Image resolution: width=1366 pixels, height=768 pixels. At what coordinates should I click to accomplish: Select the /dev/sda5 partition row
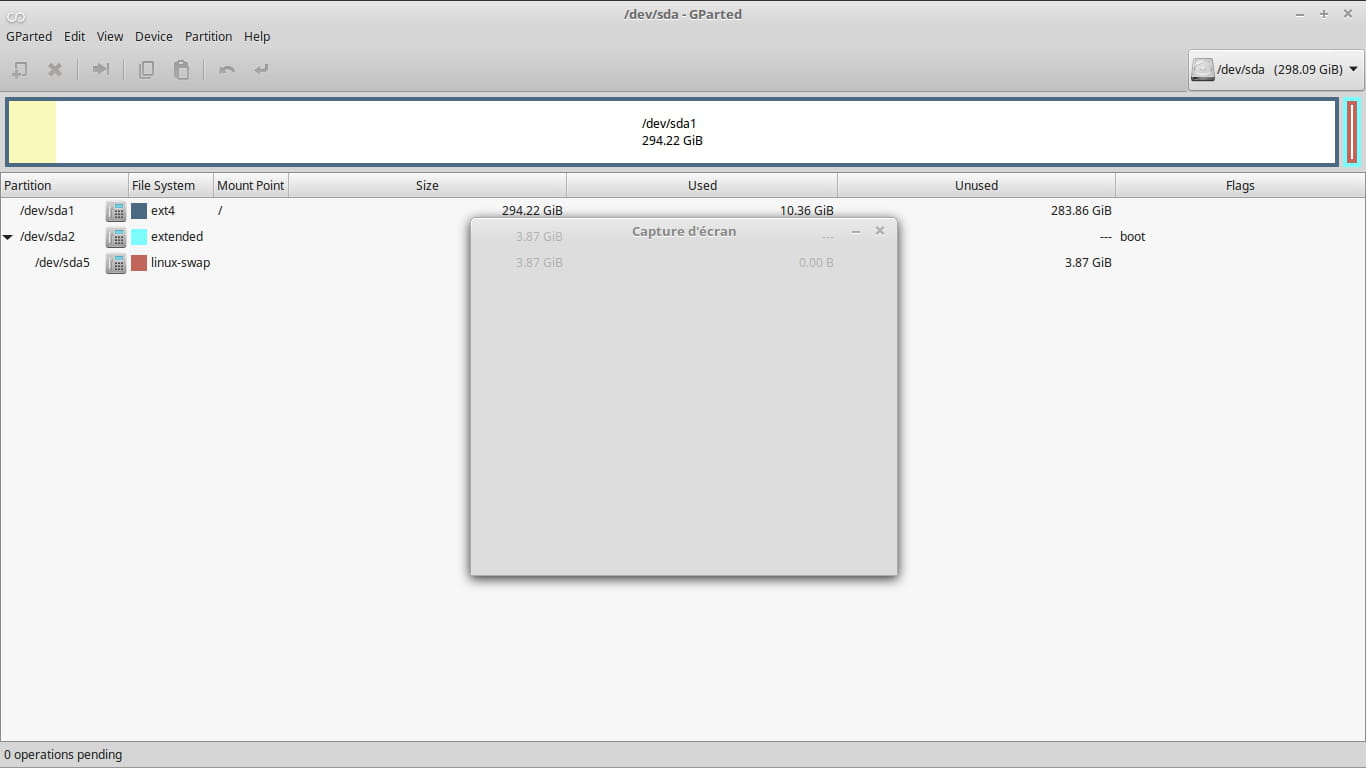[683, 263]
